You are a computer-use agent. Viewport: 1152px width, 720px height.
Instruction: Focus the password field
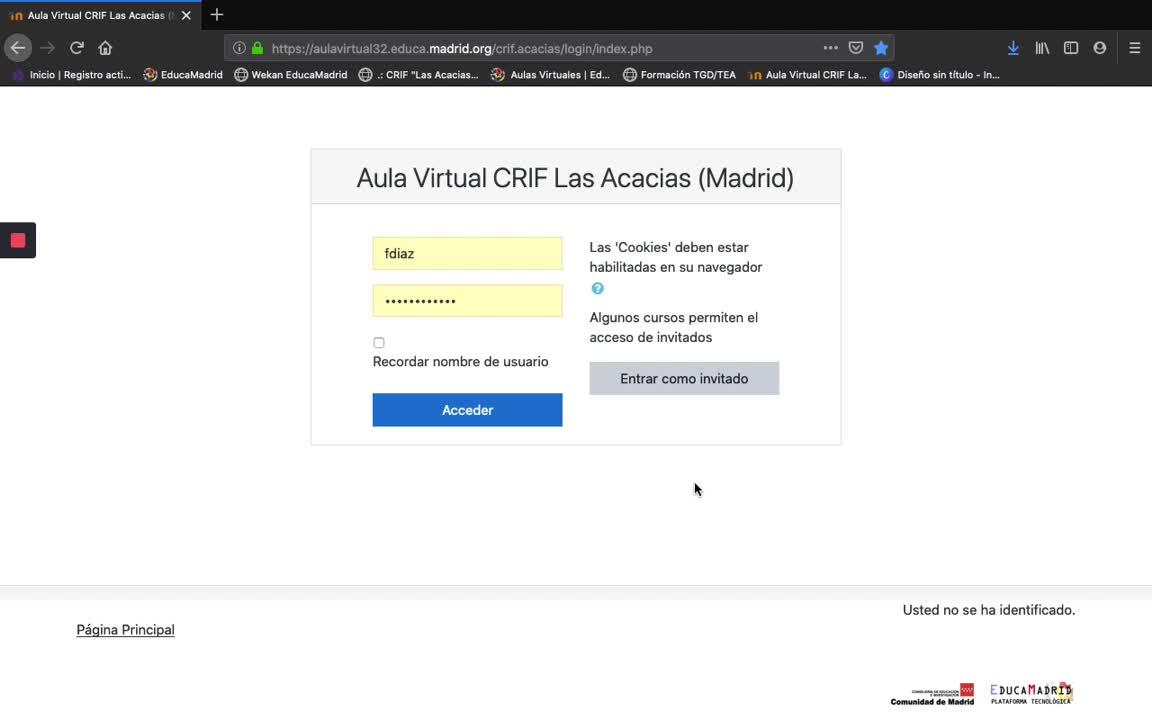[x=467, y=300]
